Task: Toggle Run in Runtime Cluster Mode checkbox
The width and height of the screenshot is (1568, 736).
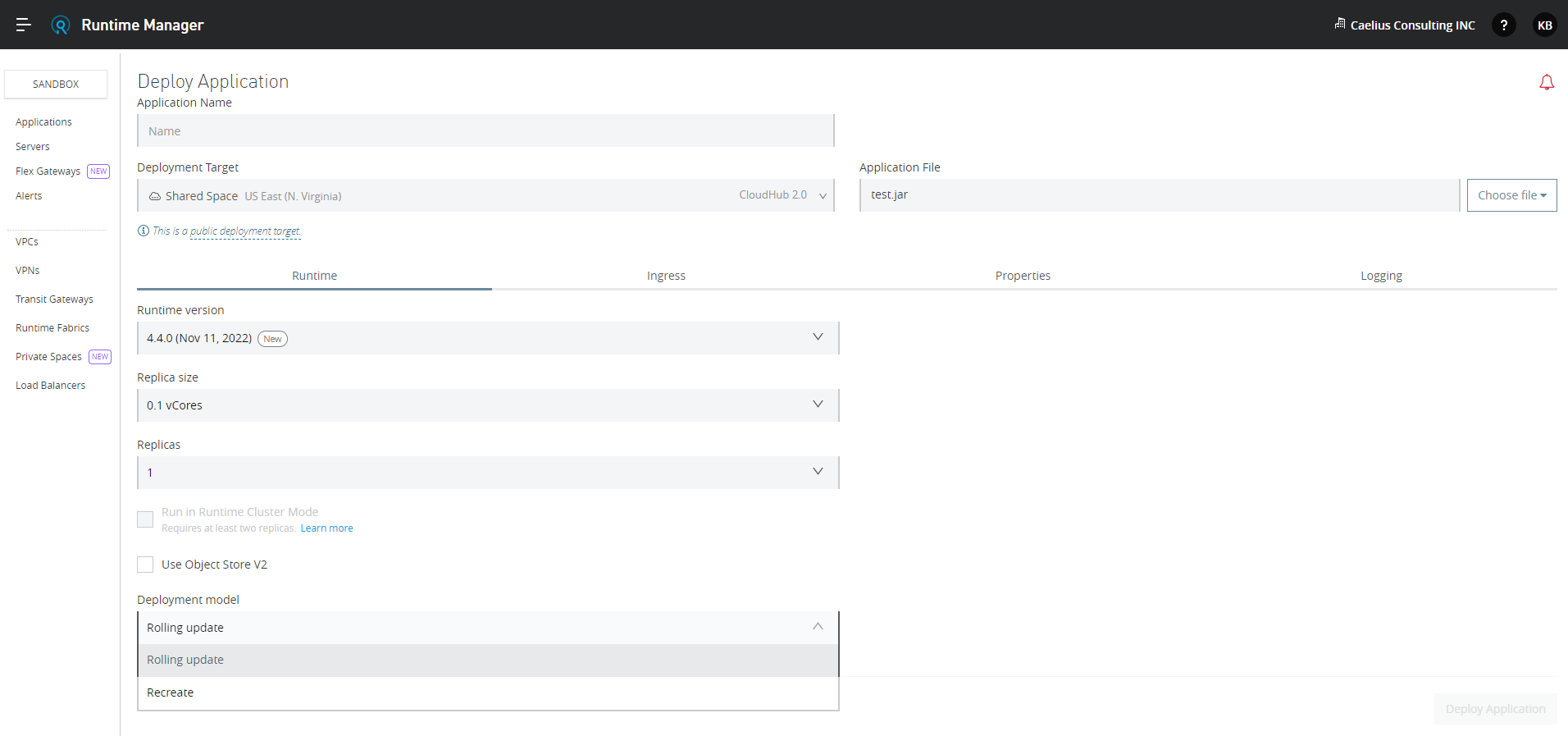Action: [145, 519]
